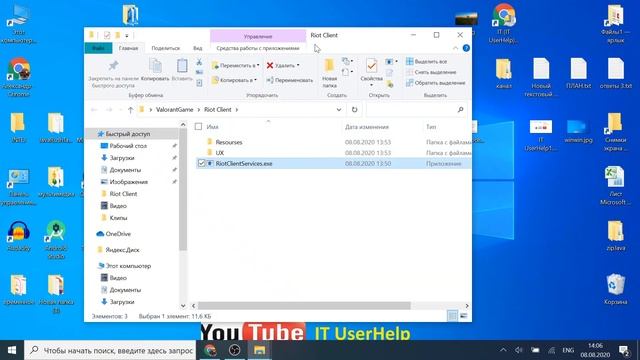Screen dimensions: 640x360
Task: Open the Лист Microsoft Excel desktop file
Action: point(615,186)
